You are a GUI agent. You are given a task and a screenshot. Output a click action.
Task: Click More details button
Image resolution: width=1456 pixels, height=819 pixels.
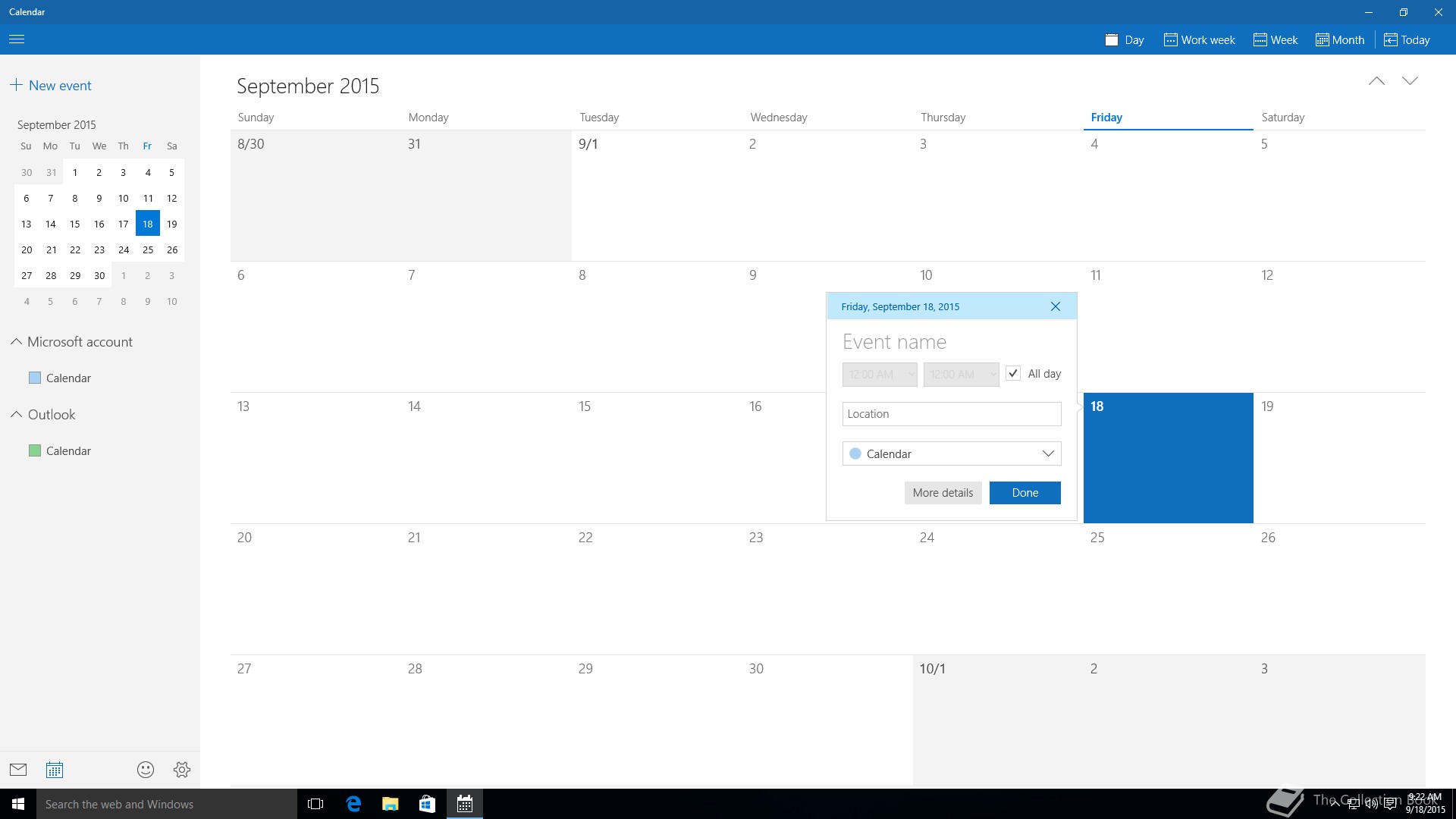pyautogui.click(x=943, y=493)
